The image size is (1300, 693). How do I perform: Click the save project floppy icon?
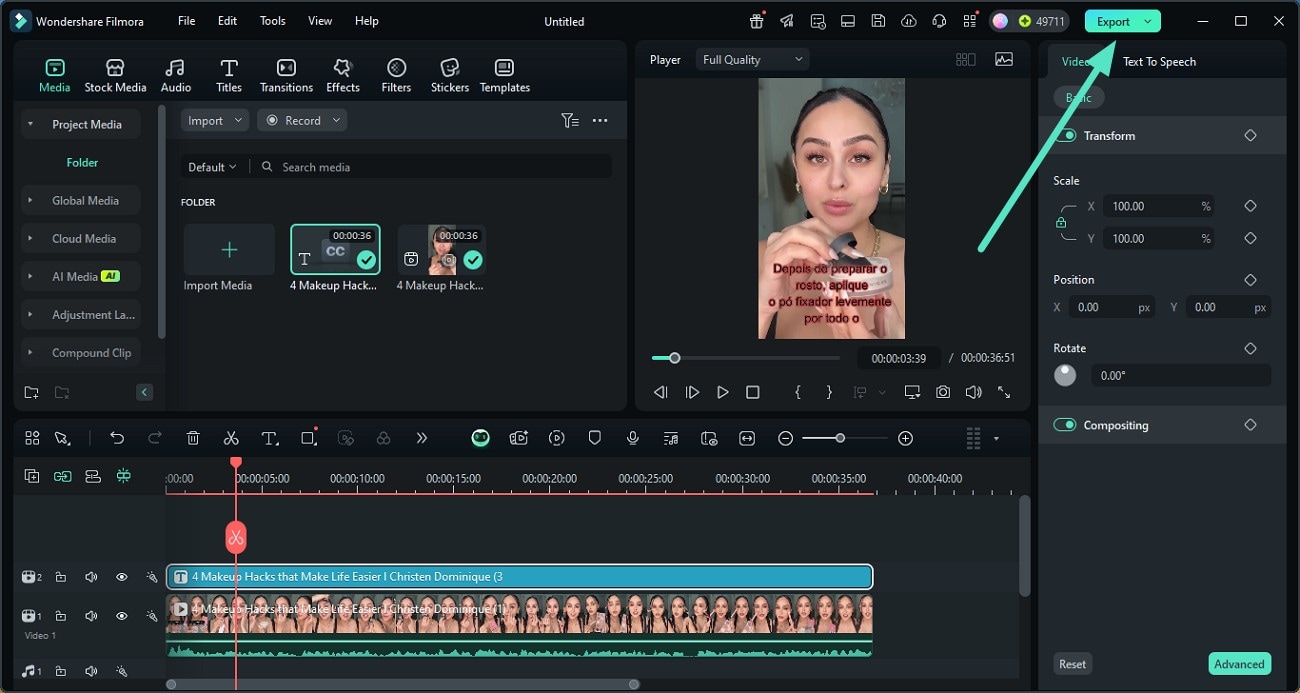pos(878,21)
